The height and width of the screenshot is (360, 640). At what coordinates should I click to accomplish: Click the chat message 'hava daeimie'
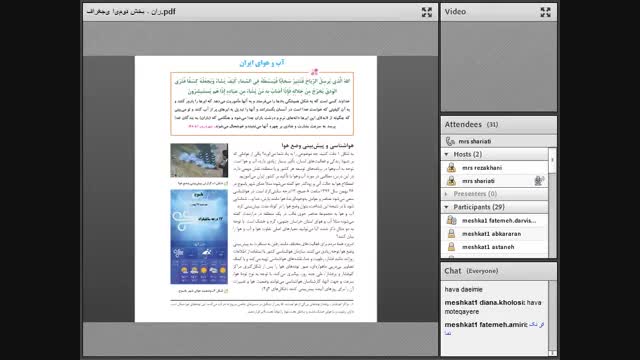pos(463,289)
